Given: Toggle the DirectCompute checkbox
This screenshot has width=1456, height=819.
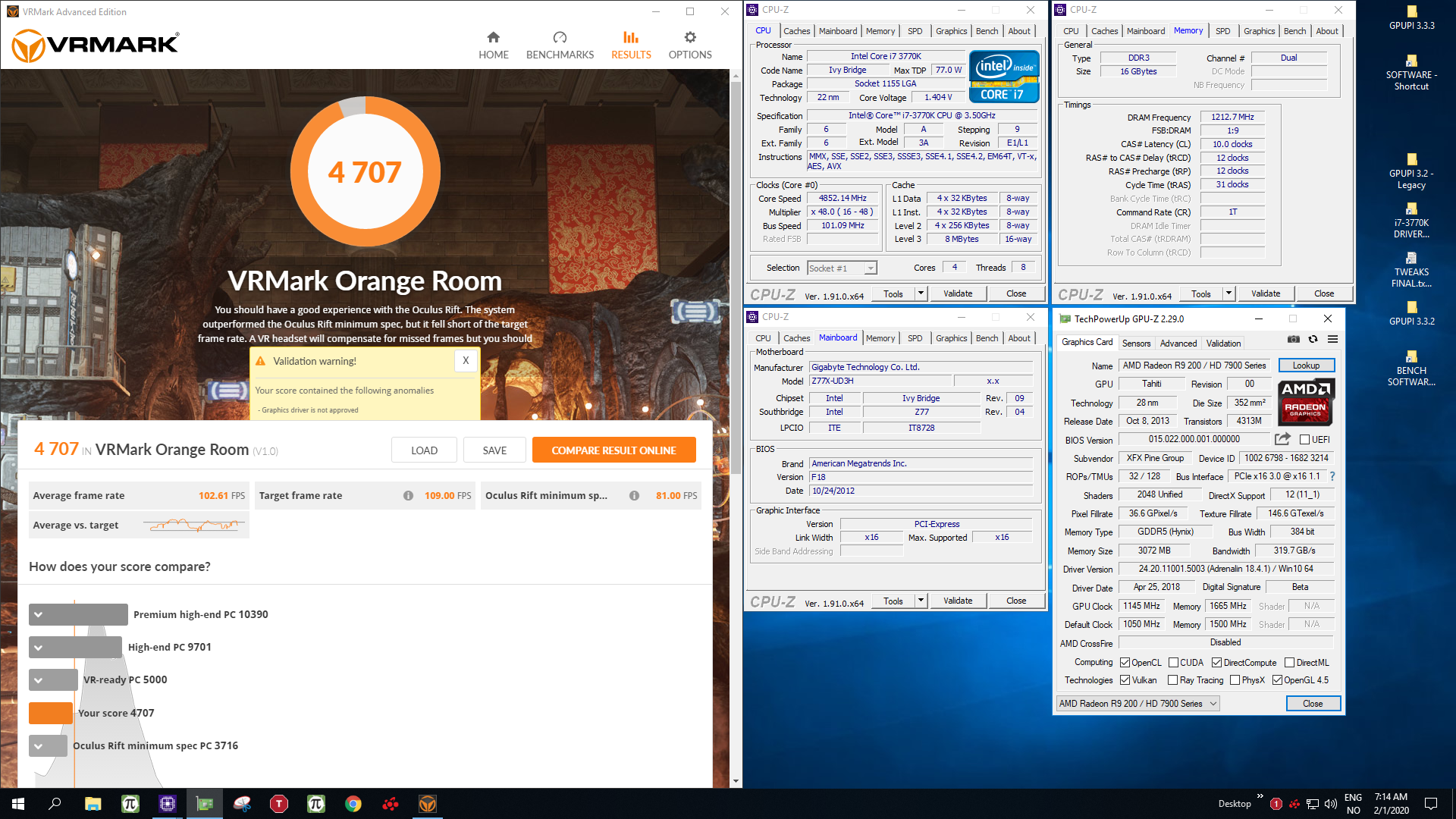Looking at the screenshot, I should point(1217,663).
